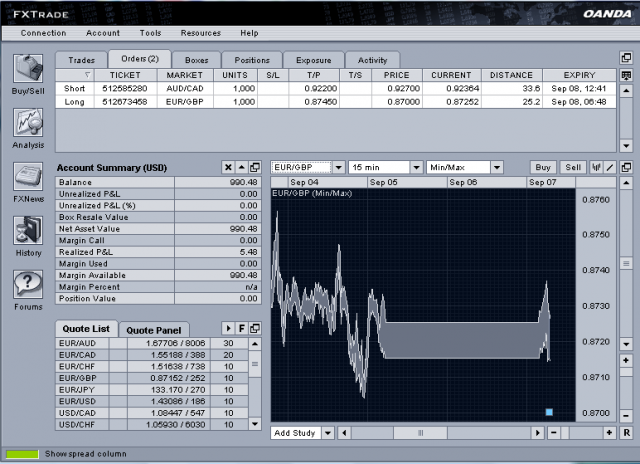This screenshot has width=640, height=464.
Task: Click the blue order marker on chart
Action: coord(549,412)
